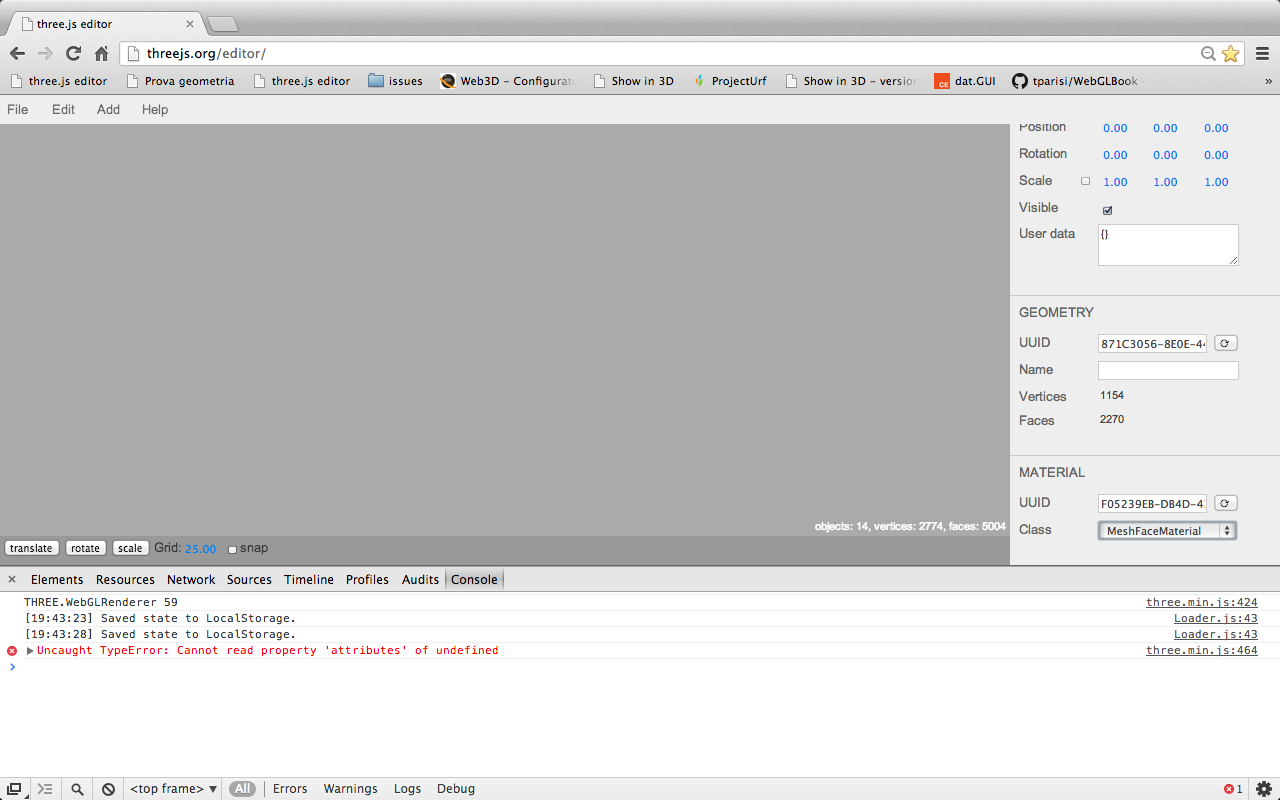This screenshot has width=1280, height=800.
Task: Open a new browser tab
Action: point(222,24)
